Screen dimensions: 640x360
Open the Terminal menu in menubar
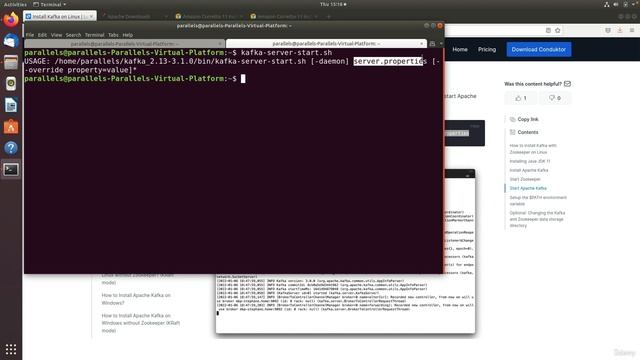click(x=94, y=35)
